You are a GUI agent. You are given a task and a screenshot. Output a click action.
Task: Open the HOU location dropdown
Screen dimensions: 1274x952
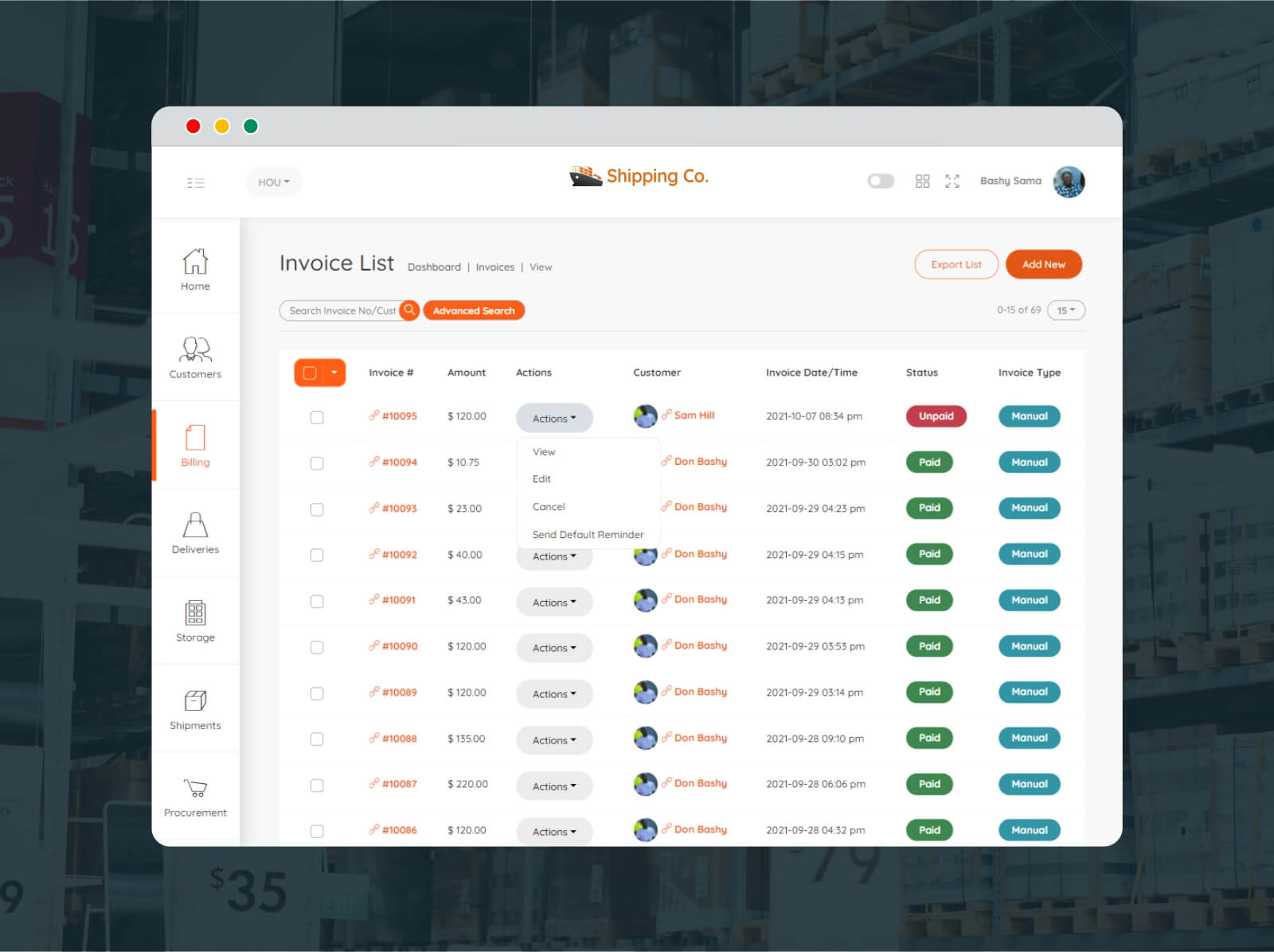pos(274,182)
